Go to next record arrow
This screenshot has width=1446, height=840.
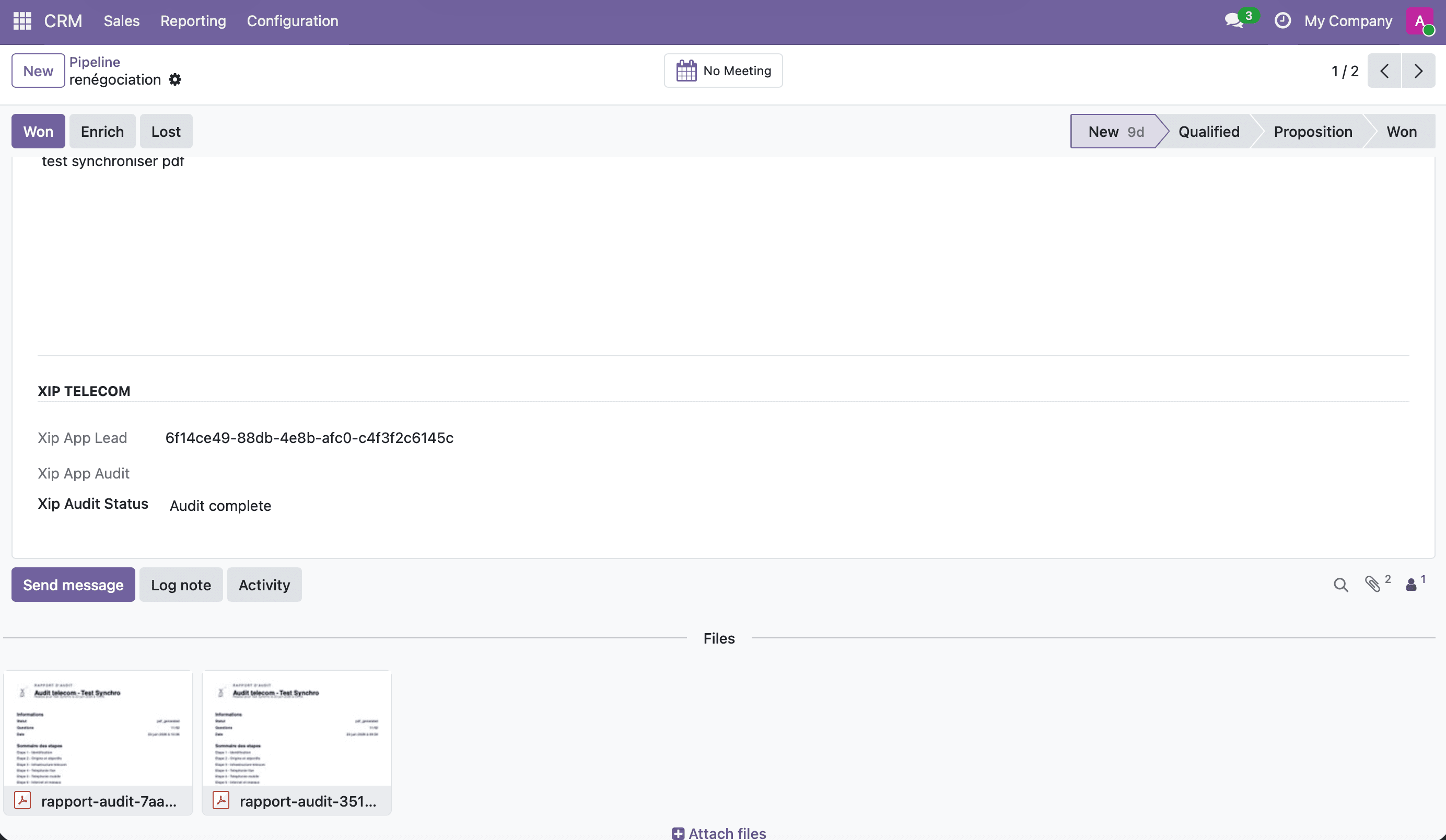click(x=1418, y=71)
